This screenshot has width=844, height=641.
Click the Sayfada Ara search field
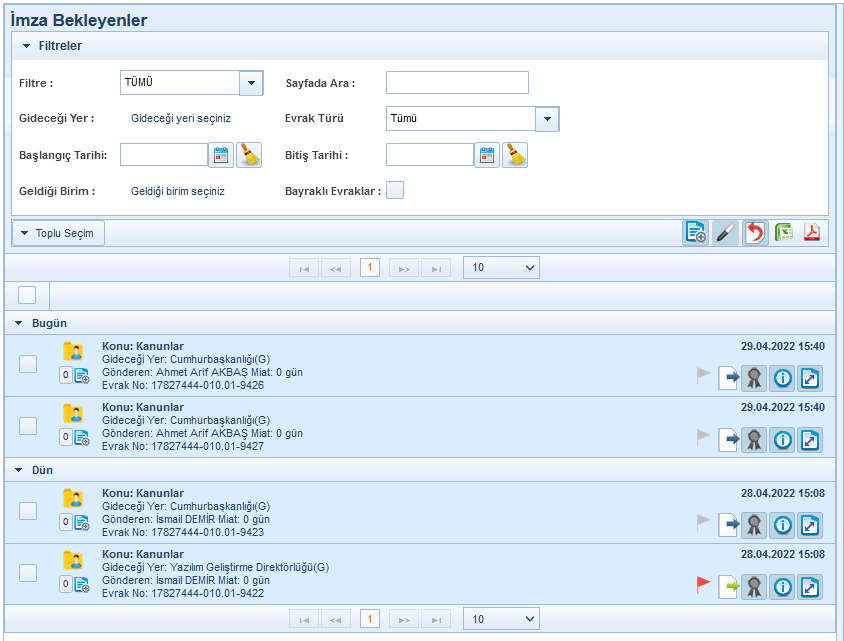click(x=457, y=83)
